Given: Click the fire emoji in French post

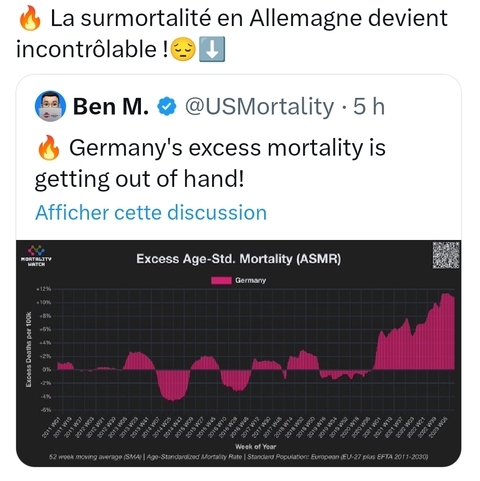Looking at the screenshot, I should (x=30, y=19).
